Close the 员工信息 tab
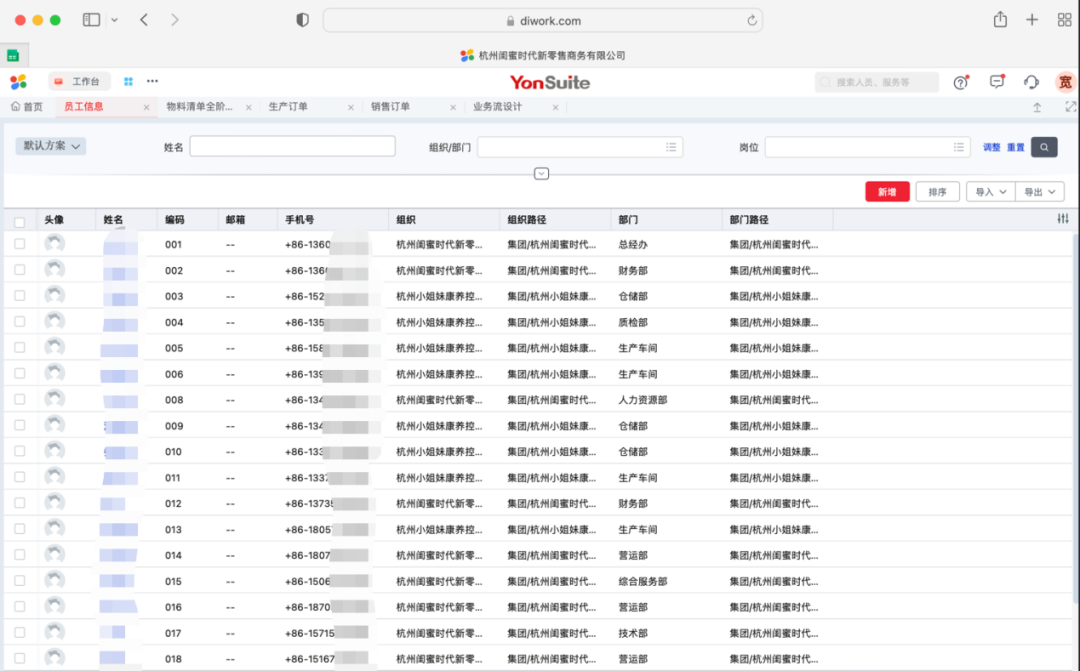The width and height of the screenshot is (1080, 671). pos(146,107)
